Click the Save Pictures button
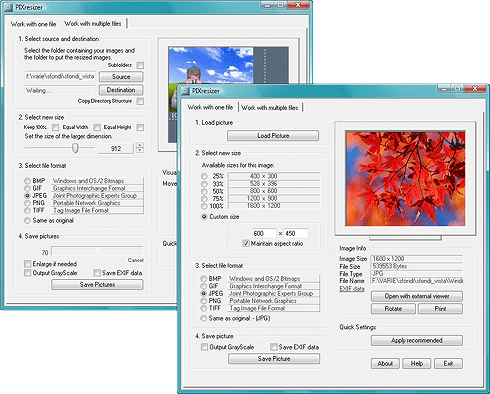Viewport: 490px width, 394px height. 97,285
